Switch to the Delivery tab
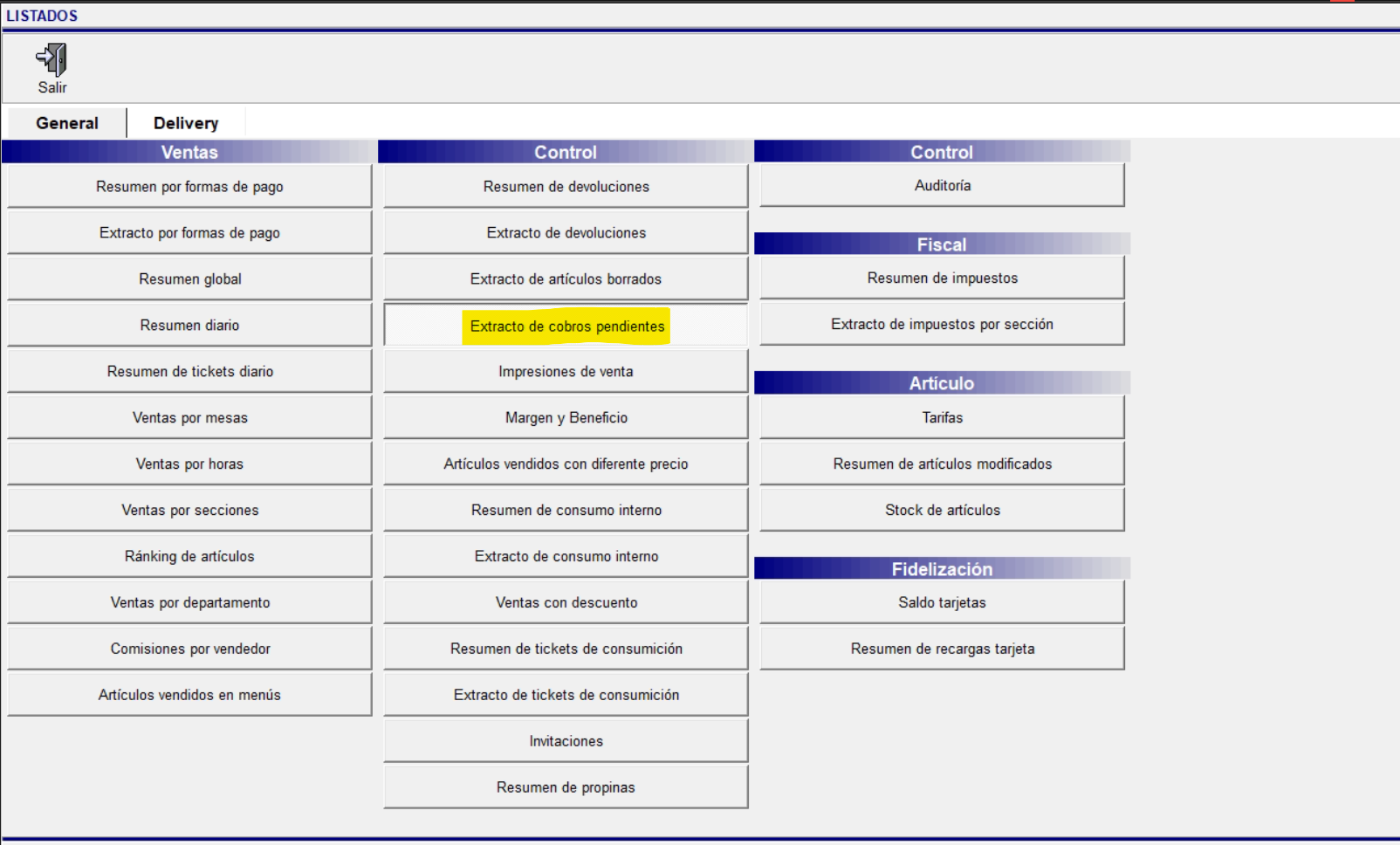Screen dimensions: 1400x845 pos(186,123)
